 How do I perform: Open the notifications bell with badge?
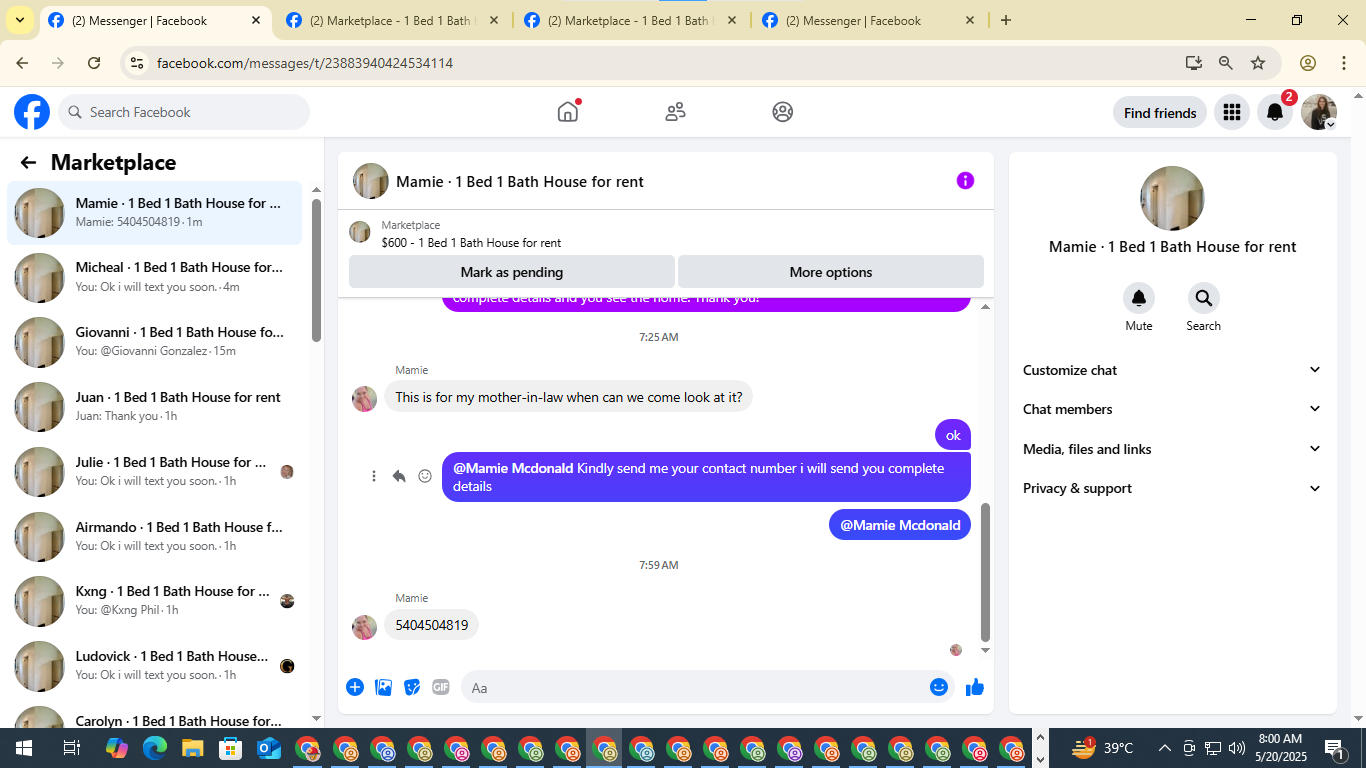coord(1275,112)
